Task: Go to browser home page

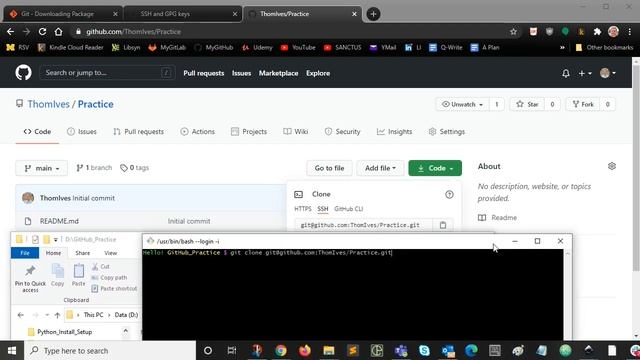Action: click(x=58, y=31)
